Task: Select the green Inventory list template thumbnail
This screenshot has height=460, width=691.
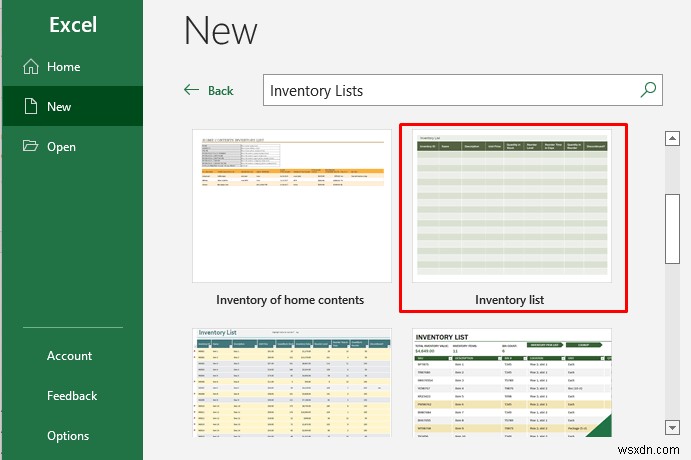Action: tap(512, 206)
